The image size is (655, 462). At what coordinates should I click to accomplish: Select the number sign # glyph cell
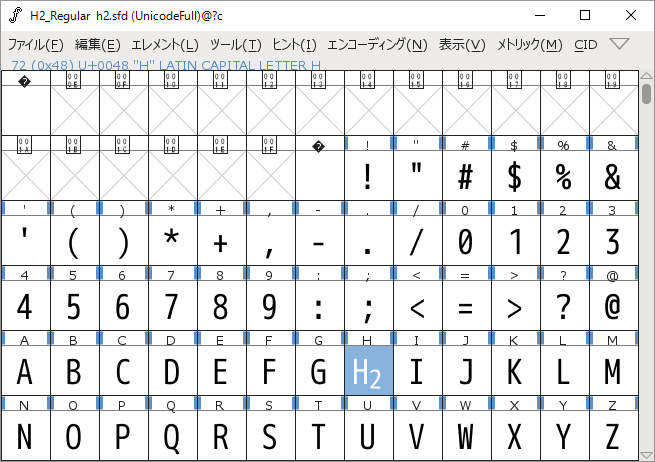(x=467, y=175)
